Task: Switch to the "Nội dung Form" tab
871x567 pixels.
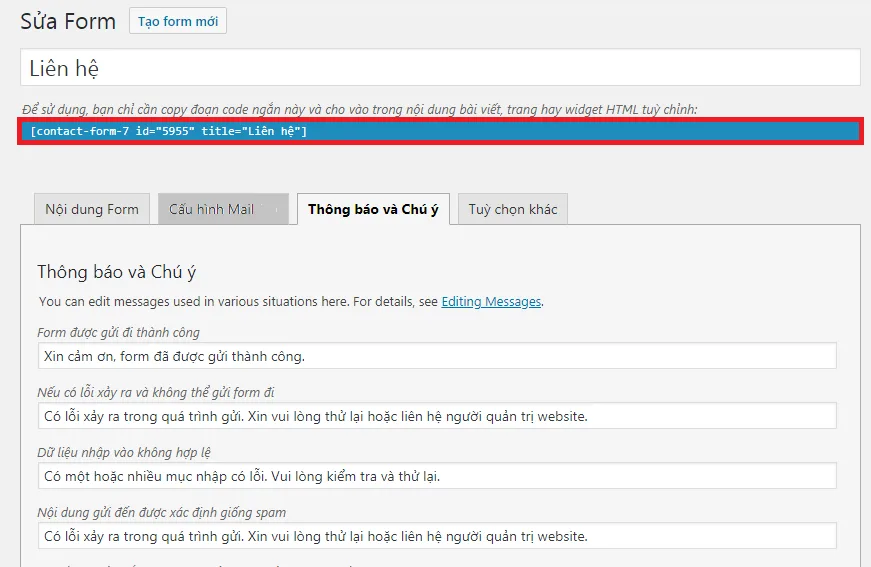Action: click(92, 209)
